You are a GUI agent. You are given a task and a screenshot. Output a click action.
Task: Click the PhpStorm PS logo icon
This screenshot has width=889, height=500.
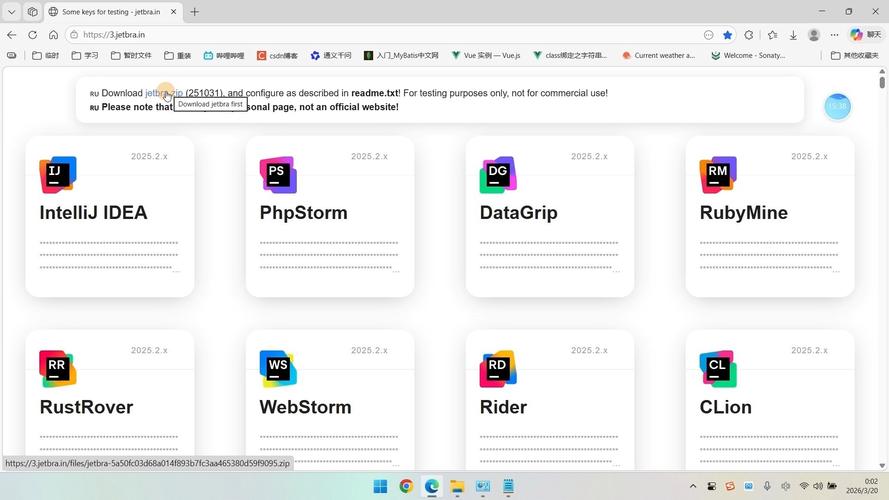tap(278, 175)
